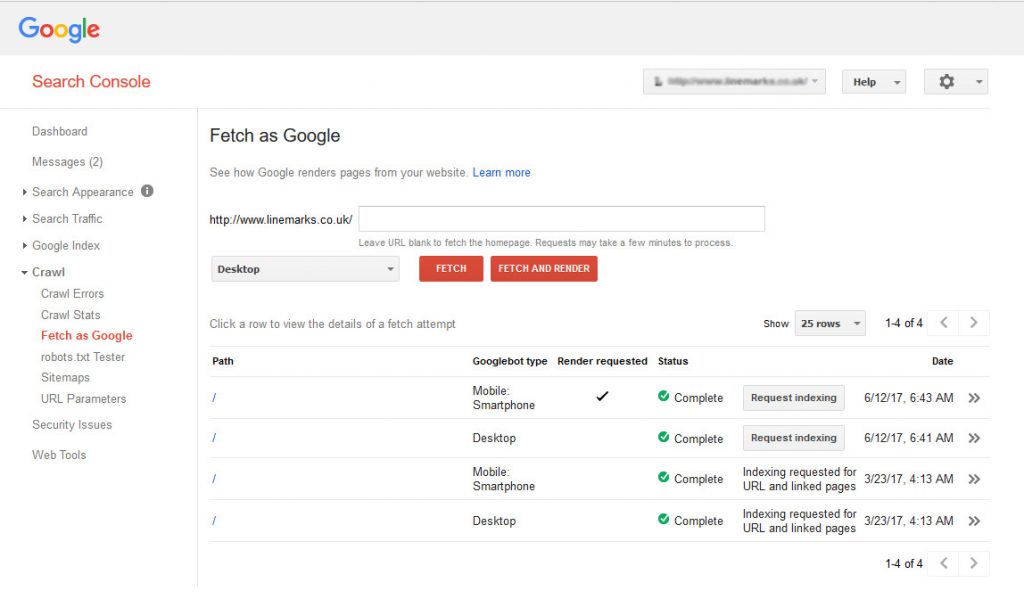Click the 'http://www.linemarks.co.uk/' URL prefix
Screen dimensions: 1024x599
coord(281,219)
